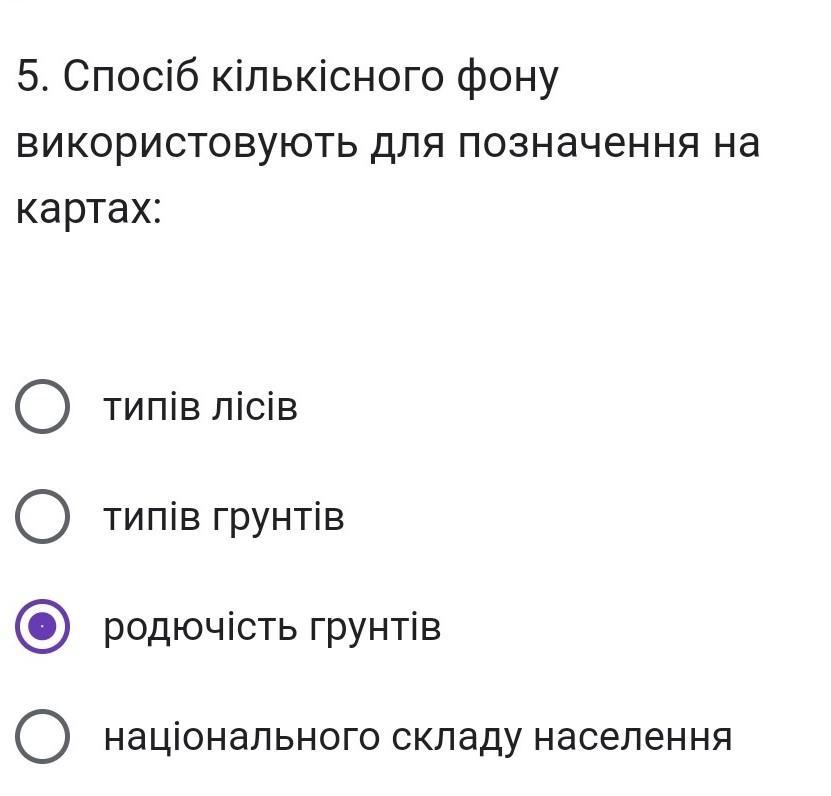This screenshot has width=831, height=796.
Task: Click the word 'для' in the question
Action: (x=408, y=145)
